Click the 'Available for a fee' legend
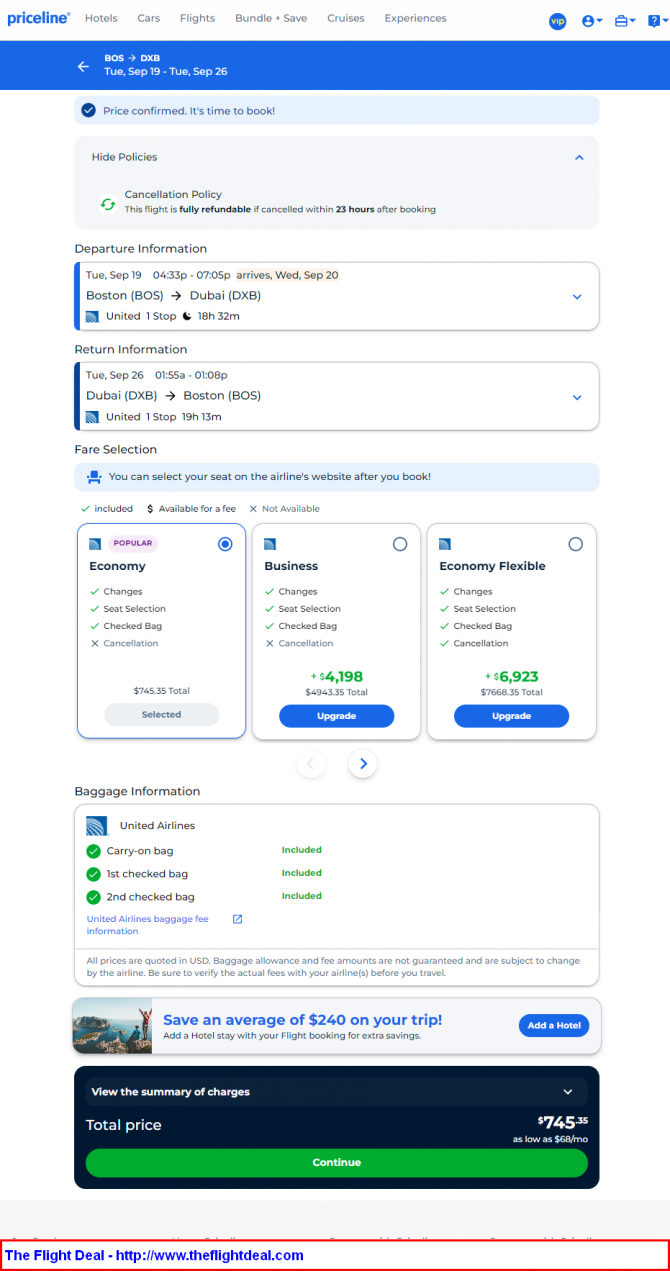The image size is (670, 1271). pos(191,509)
